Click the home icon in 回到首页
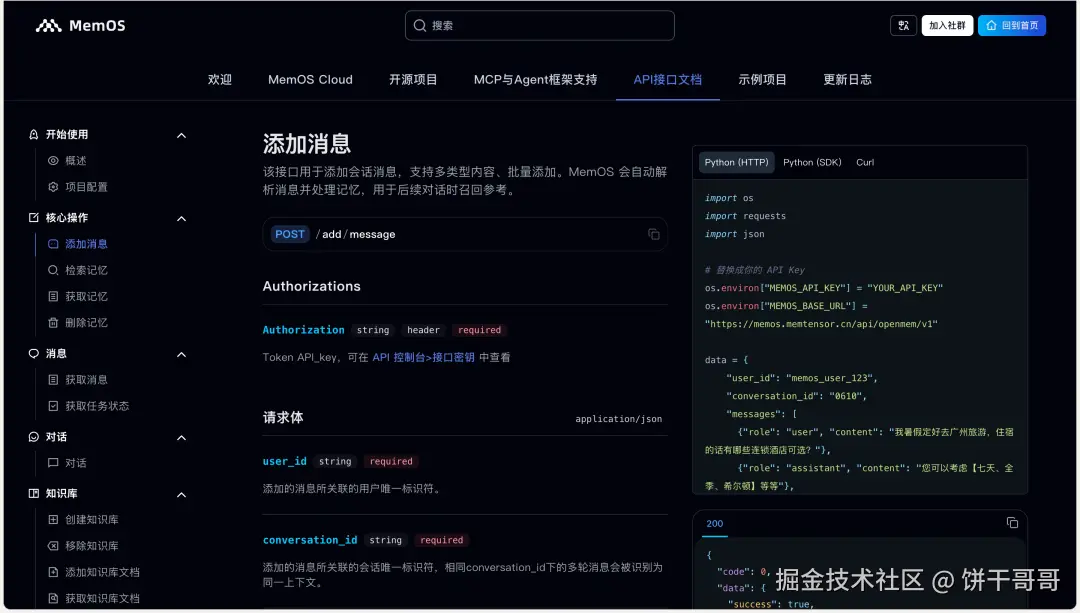The image size is (1080, 613). pos(991,25)
